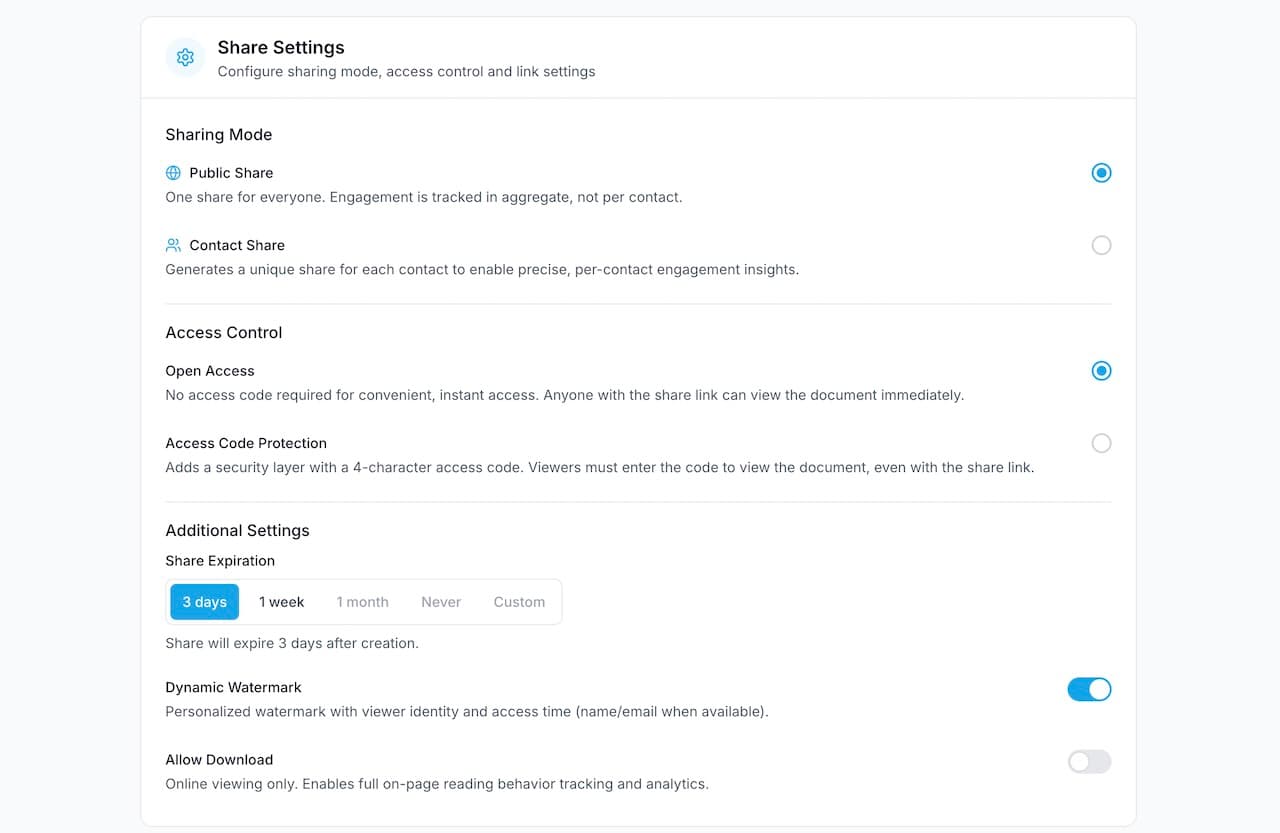Click the Dynamic Watermark label text
Image resolution: width=1280 pixels, height=833 pixels.
(233, 687)
